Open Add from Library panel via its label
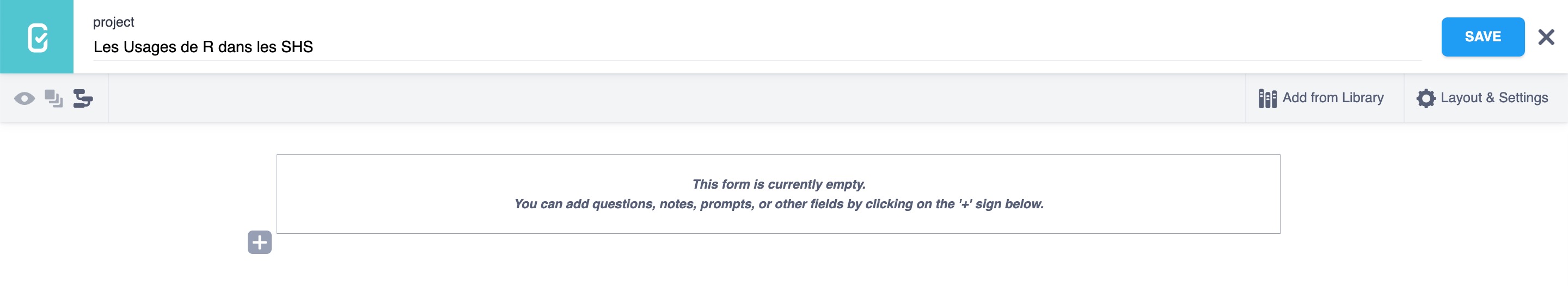 1332,98
